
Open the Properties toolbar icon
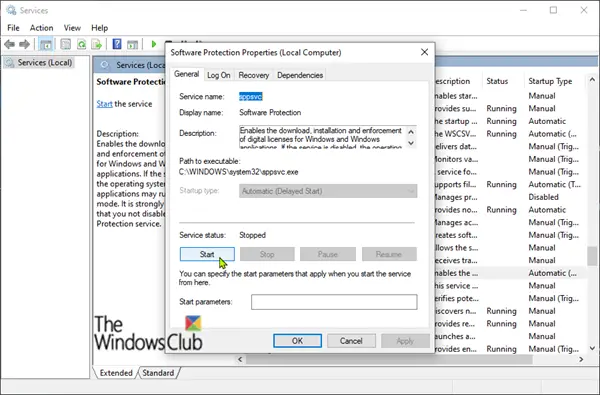point(65,44)
